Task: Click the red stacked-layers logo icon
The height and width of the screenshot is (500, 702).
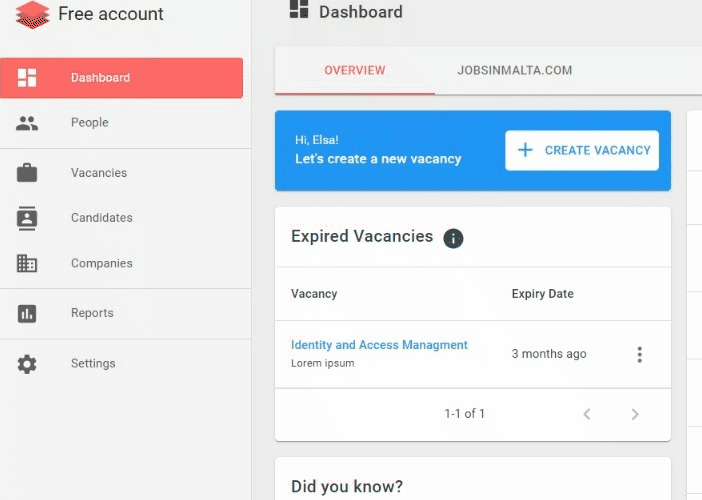Action: pyautogui.click(x=32, y=15)
